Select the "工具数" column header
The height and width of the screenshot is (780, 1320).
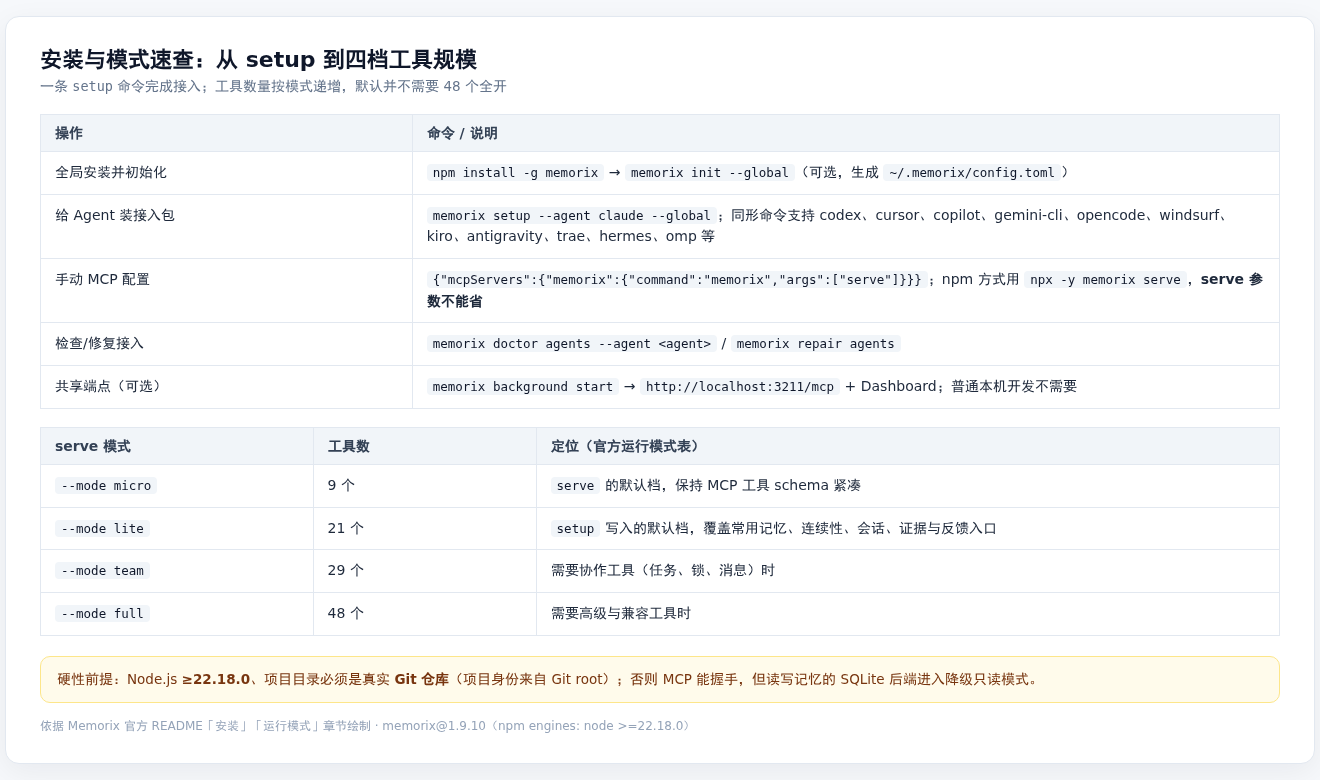425,446
